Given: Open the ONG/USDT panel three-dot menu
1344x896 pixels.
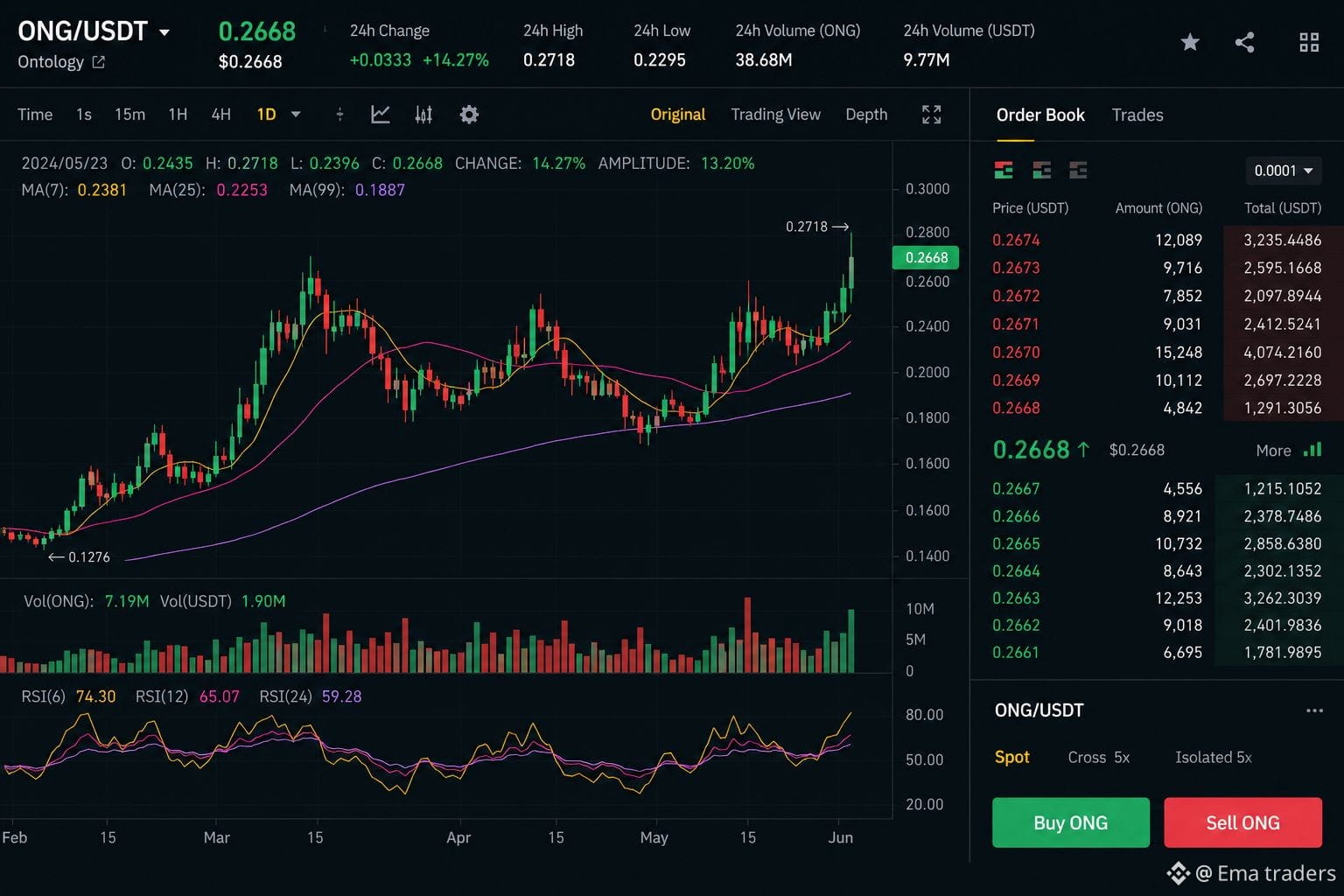Looking at the screenshot, I should point(1314,710).
